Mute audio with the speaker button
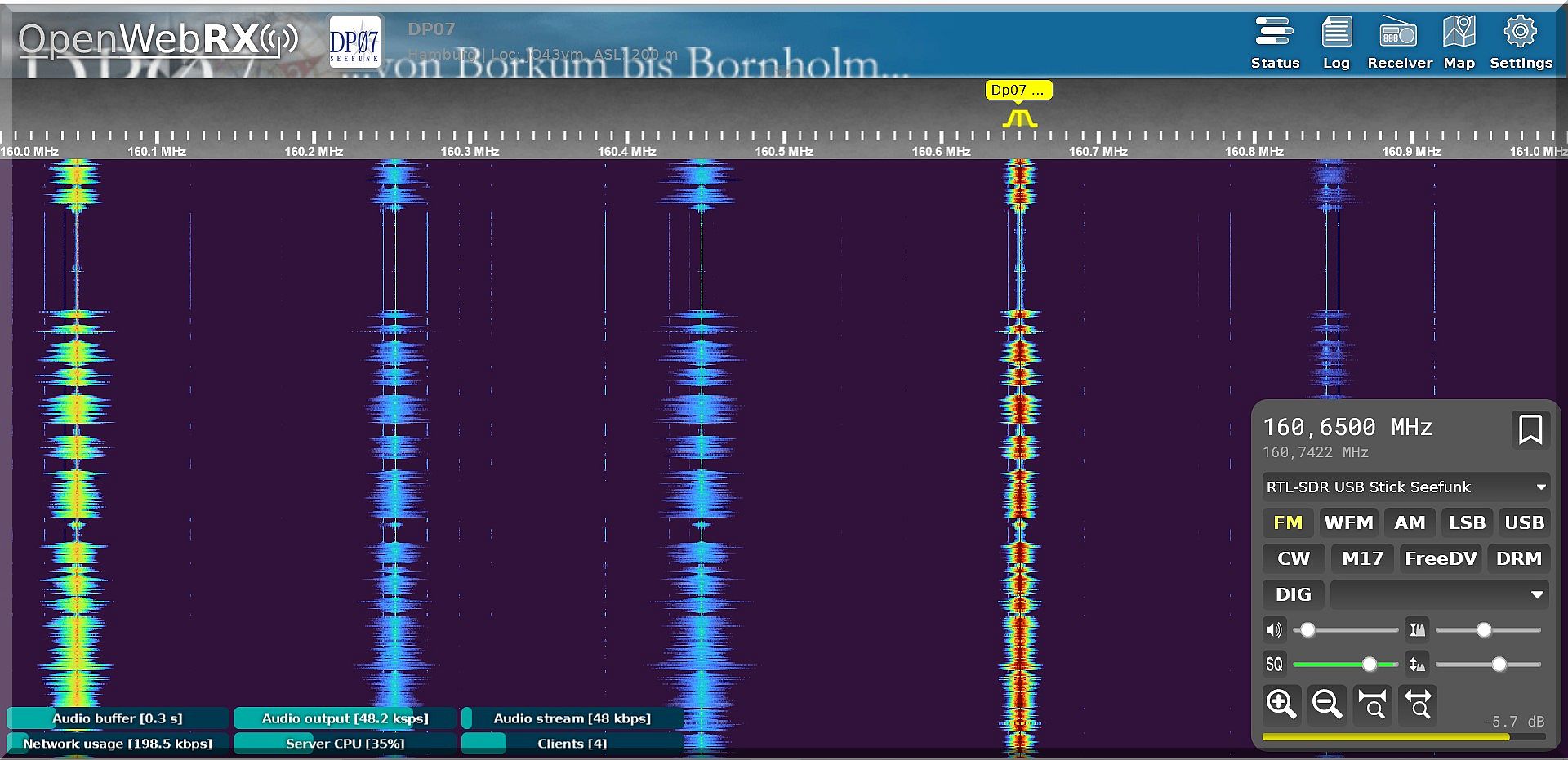Screen dimensions: 1568x760 [x=1274, y=629]
